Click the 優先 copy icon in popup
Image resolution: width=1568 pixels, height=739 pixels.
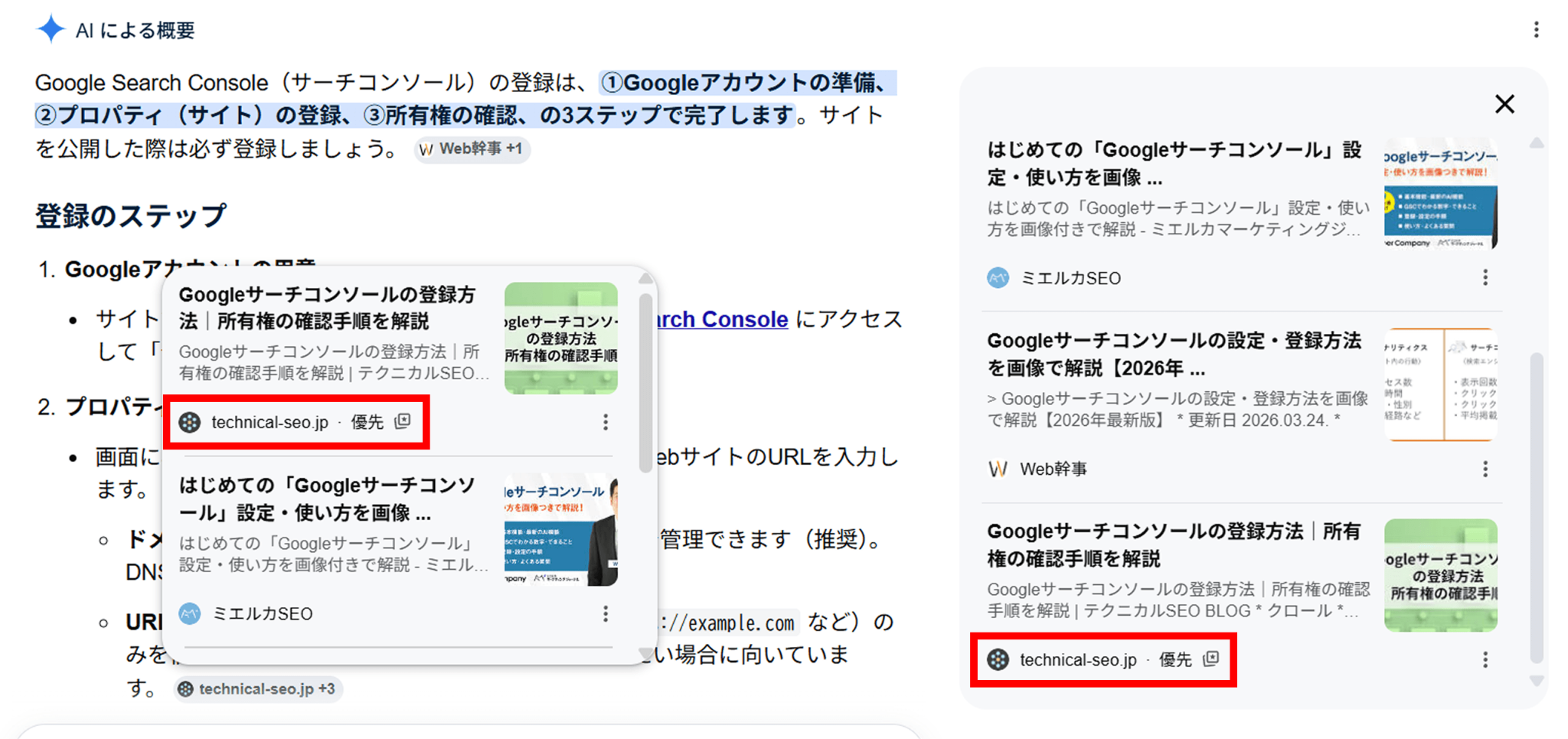(x=403, y=421)
